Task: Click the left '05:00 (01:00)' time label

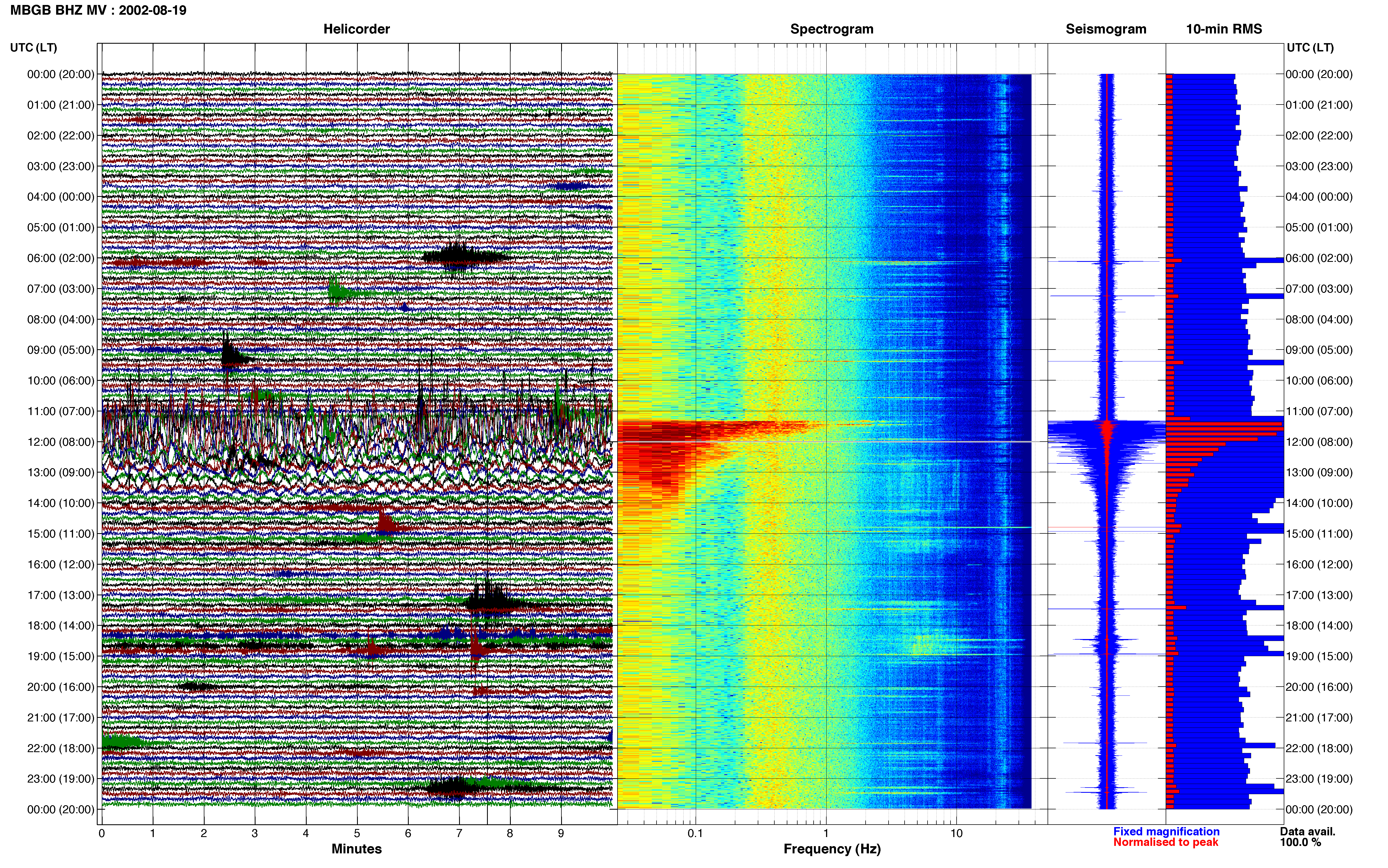Action: pyautogui.click(x=61, y=227)
